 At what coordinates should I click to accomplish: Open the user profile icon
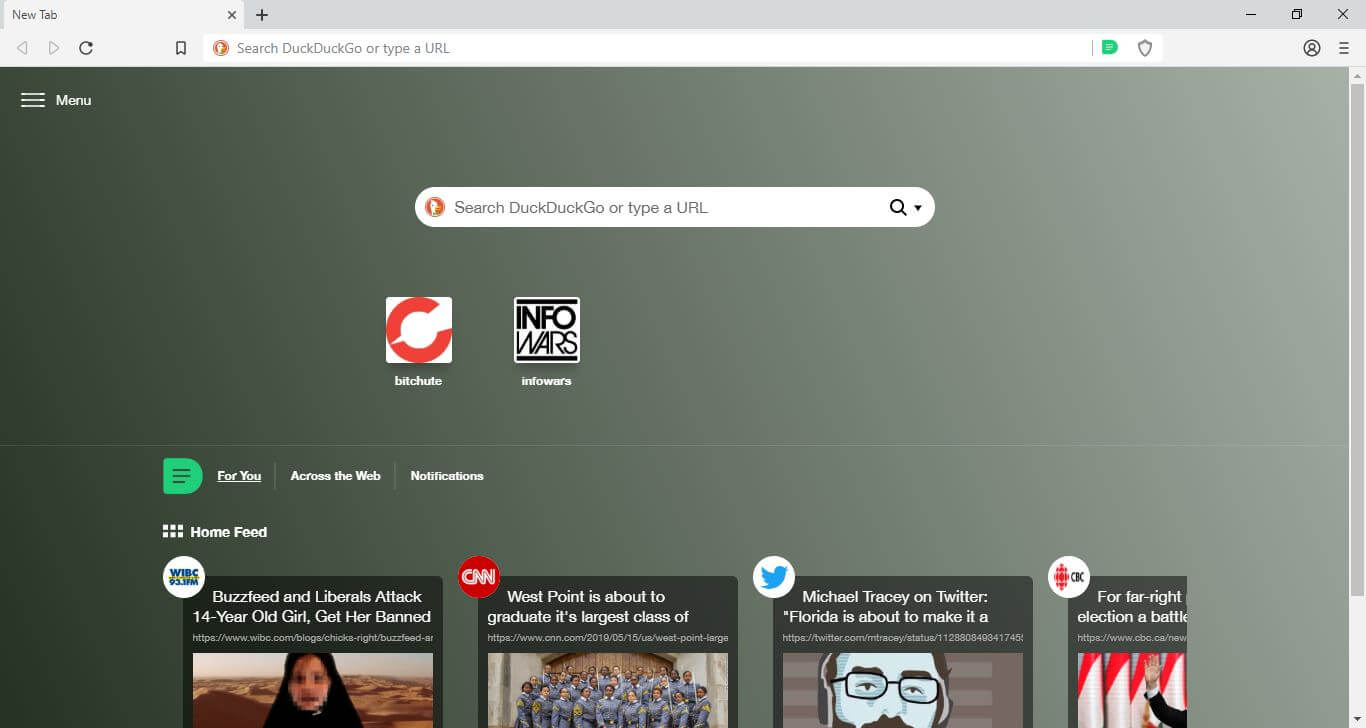[x=1312, y=48]
